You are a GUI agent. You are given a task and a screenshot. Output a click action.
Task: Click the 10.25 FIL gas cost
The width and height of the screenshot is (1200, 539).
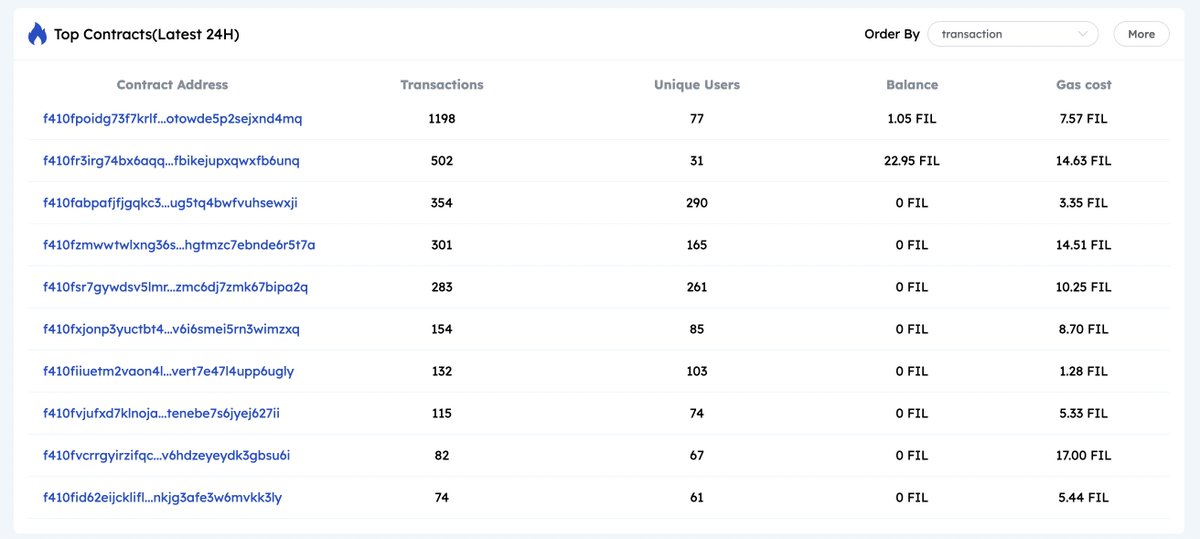tap(1084, 287)
